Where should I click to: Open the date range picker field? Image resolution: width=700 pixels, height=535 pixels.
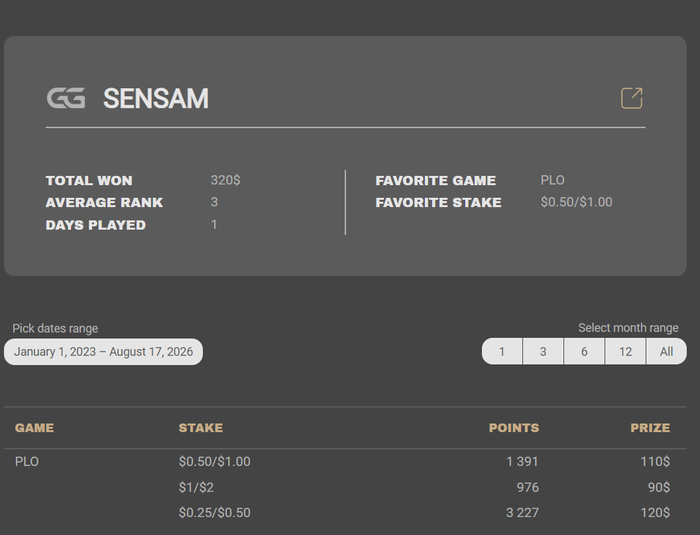pyautogui.click(x=104, y=352)
